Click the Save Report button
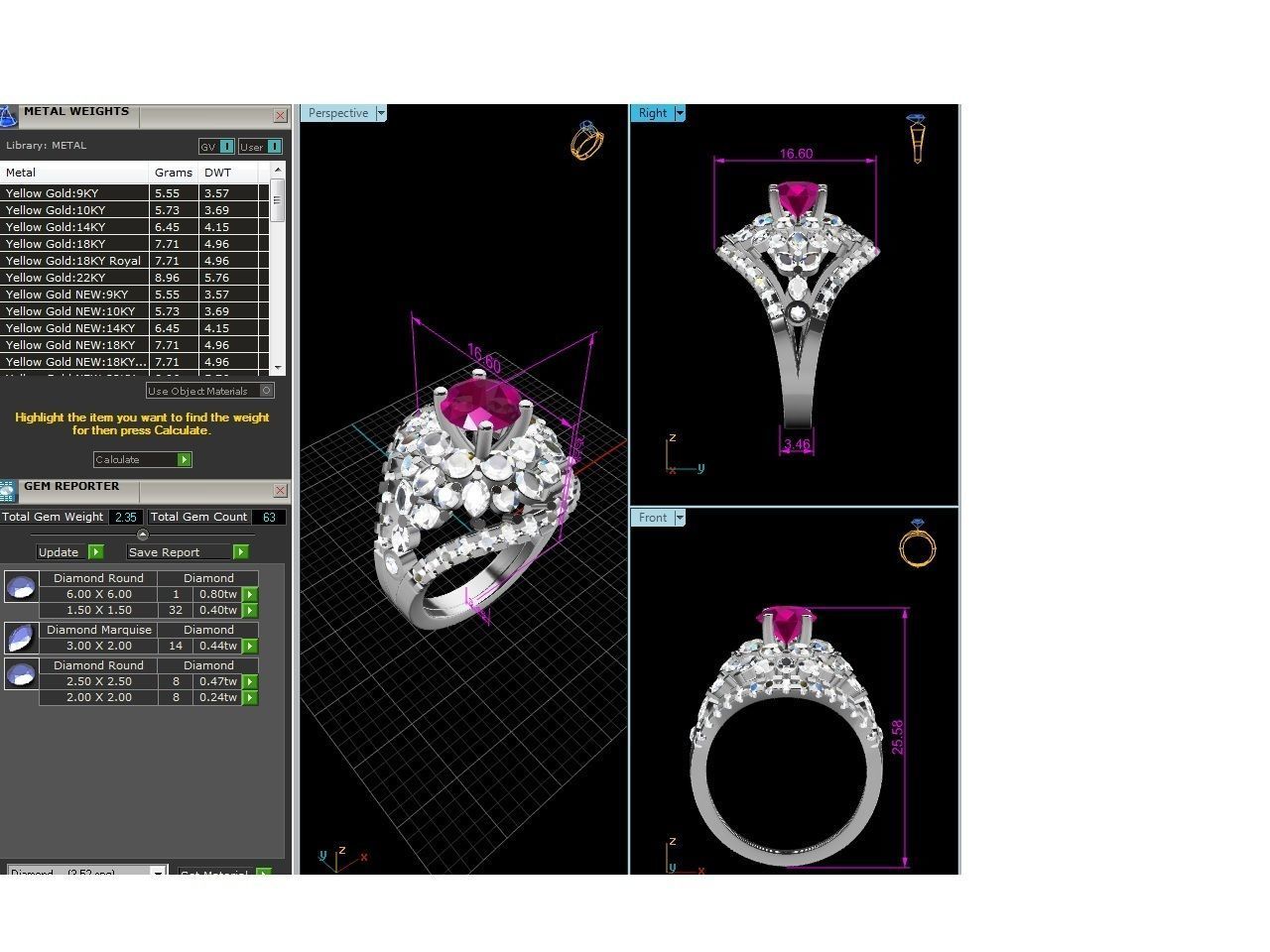Viewport: 1270px width, 952px height. pyautogui.click(x=188, y=551)
